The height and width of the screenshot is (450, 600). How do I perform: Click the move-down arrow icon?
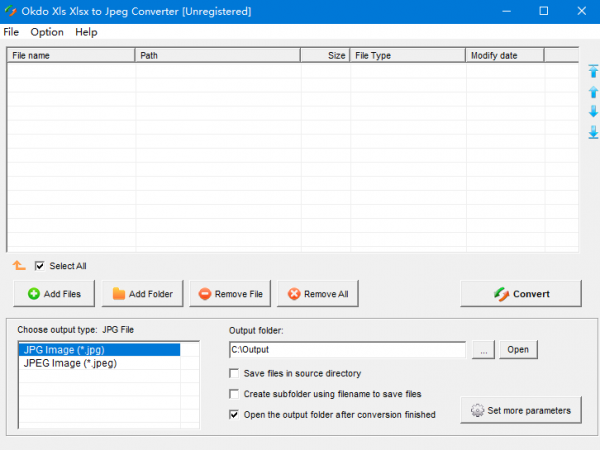coord(593,111)
